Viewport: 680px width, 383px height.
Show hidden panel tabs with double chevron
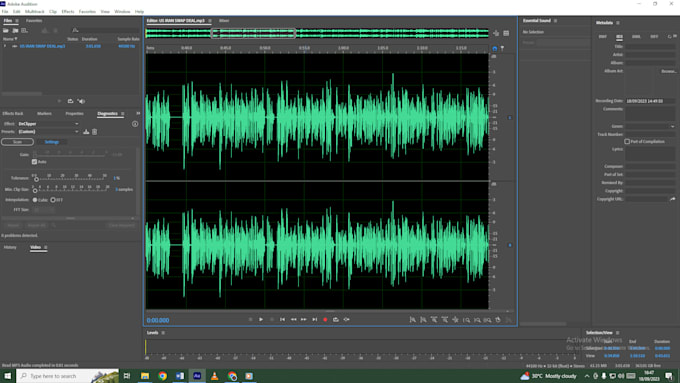138,113
